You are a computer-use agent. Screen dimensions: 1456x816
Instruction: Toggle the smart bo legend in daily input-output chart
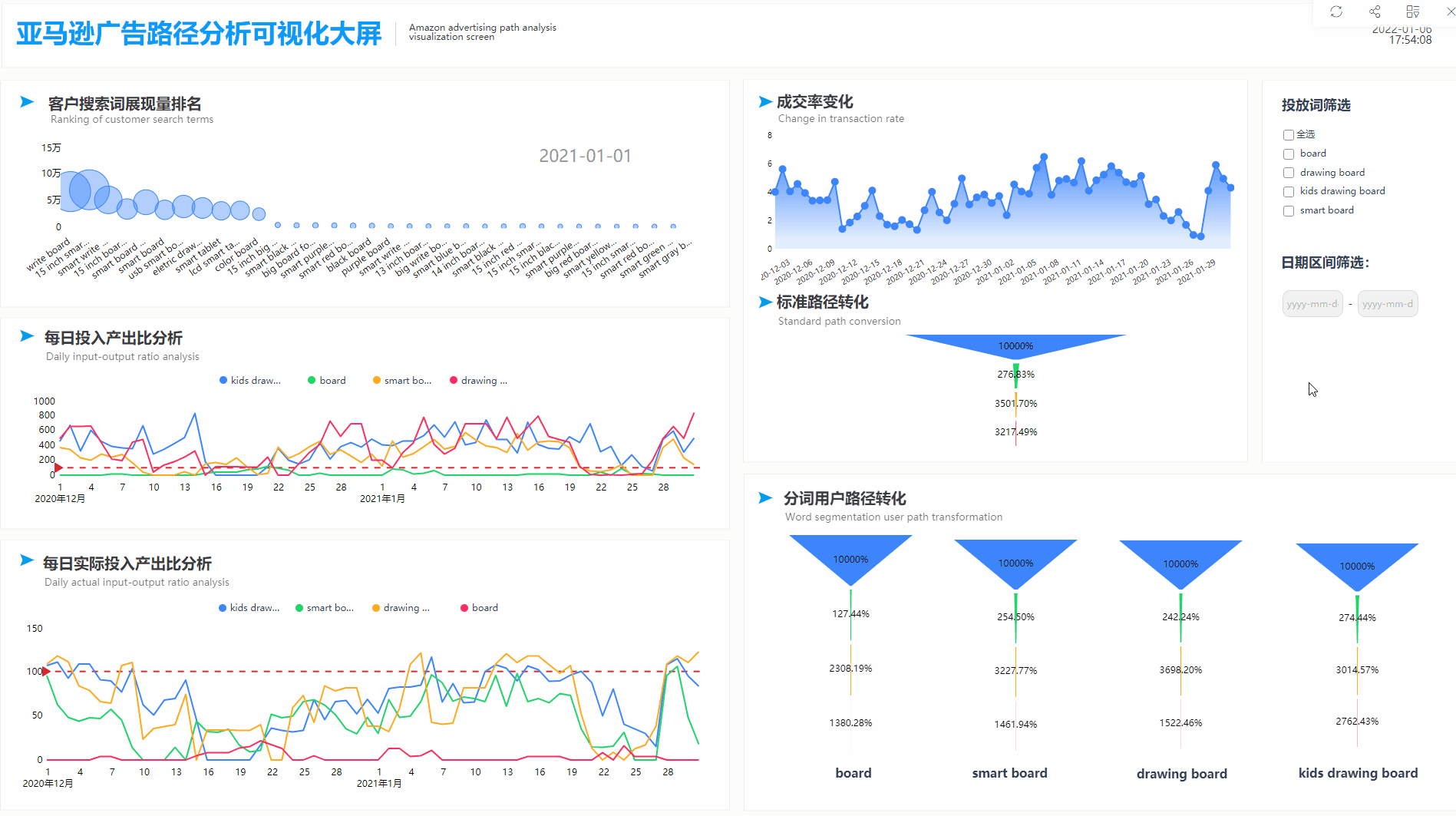pos(402,380)
